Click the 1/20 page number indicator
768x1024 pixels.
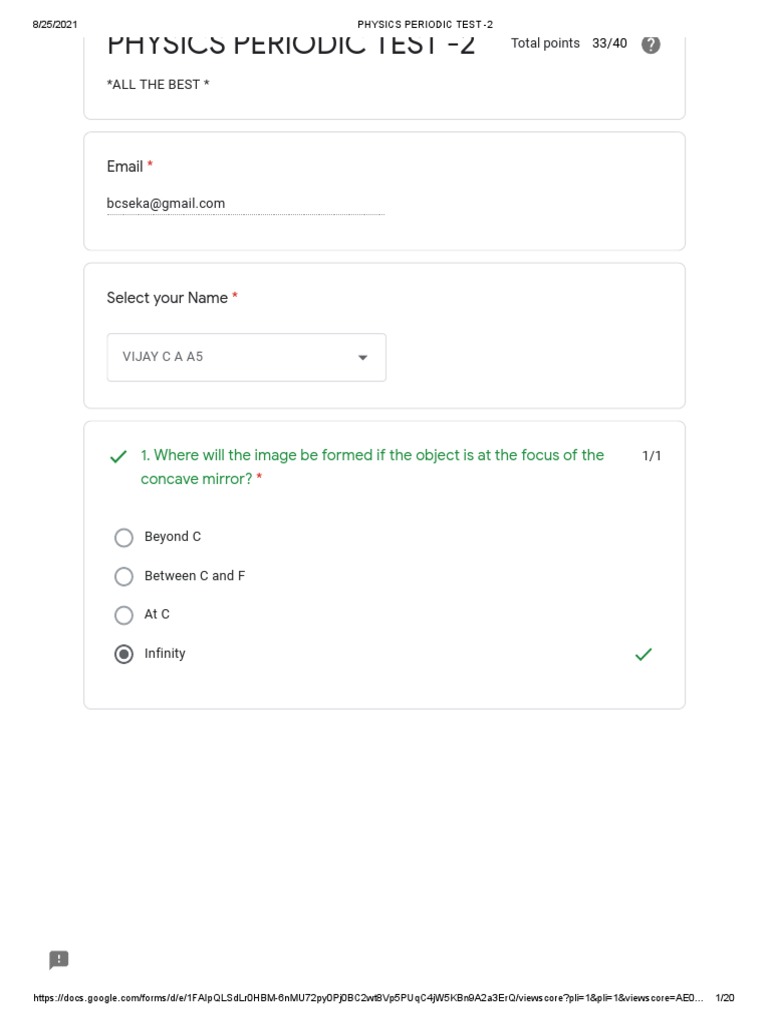click(725, 998)
